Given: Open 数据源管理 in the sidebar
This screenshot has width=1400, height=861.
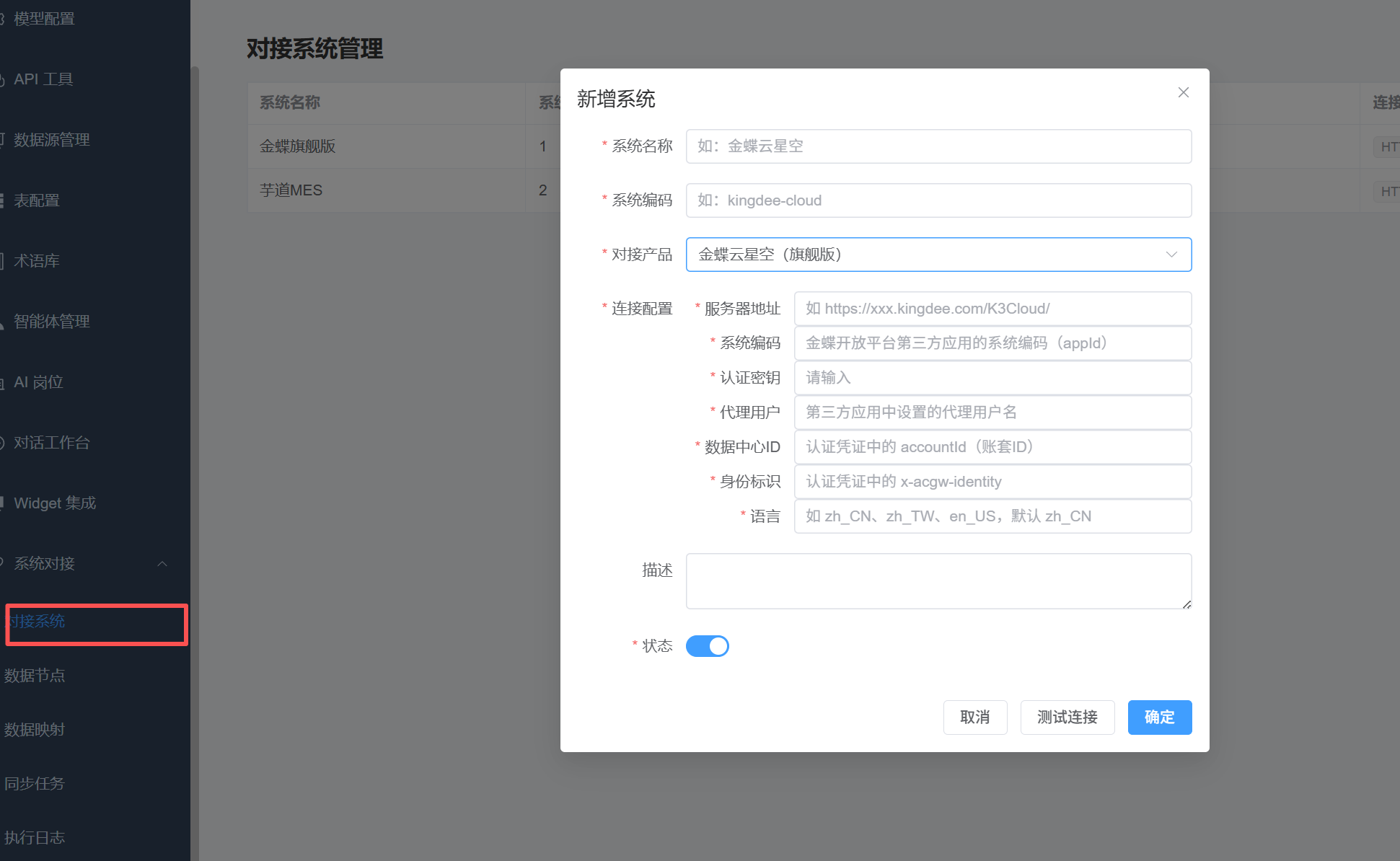Looking at the screenshot, I should click(52, 140).
